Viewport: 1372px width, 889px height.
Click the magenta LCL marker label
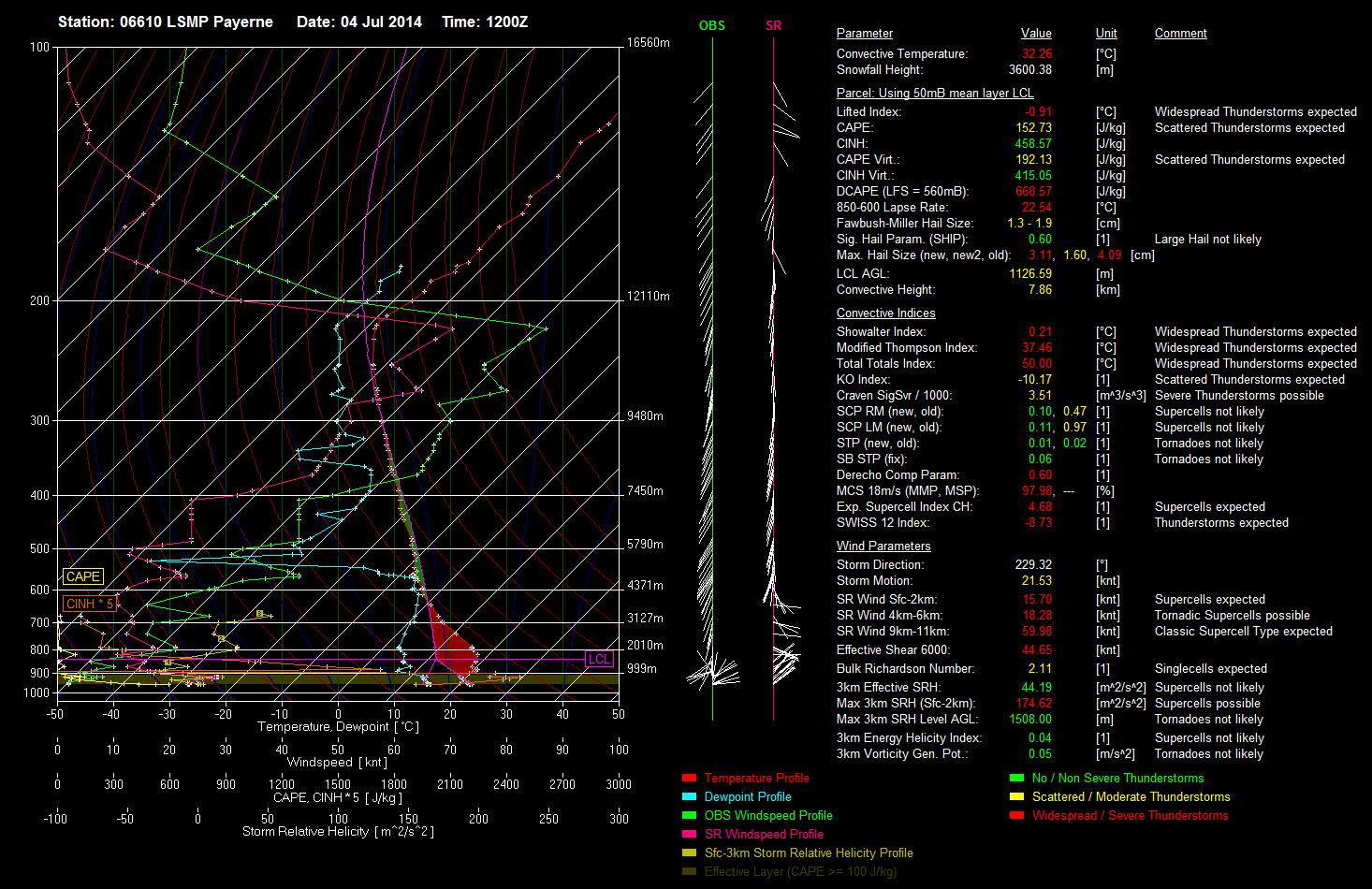click(599, 659)
